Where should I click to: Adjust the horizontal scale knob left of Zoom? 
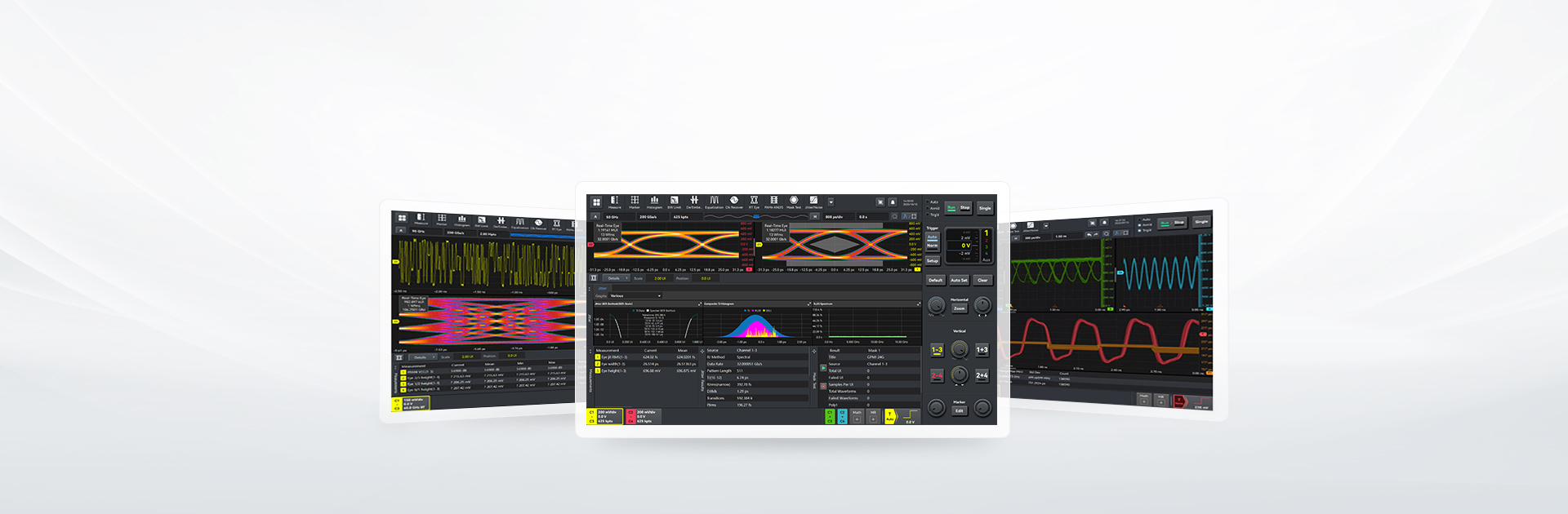click(x=936, y=306)
